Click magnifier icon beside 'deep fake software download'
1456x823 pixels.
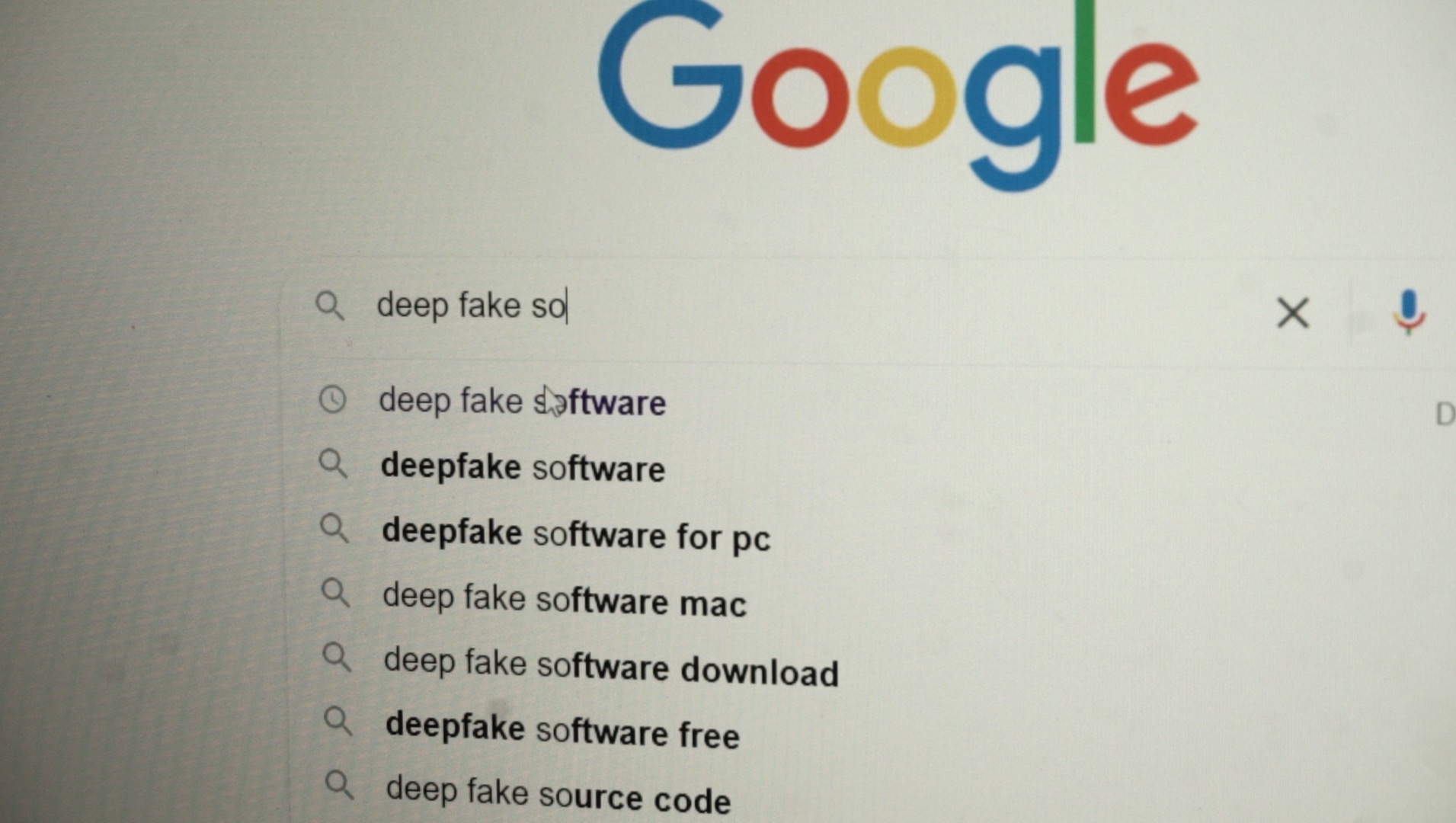(x=337, y=657)
